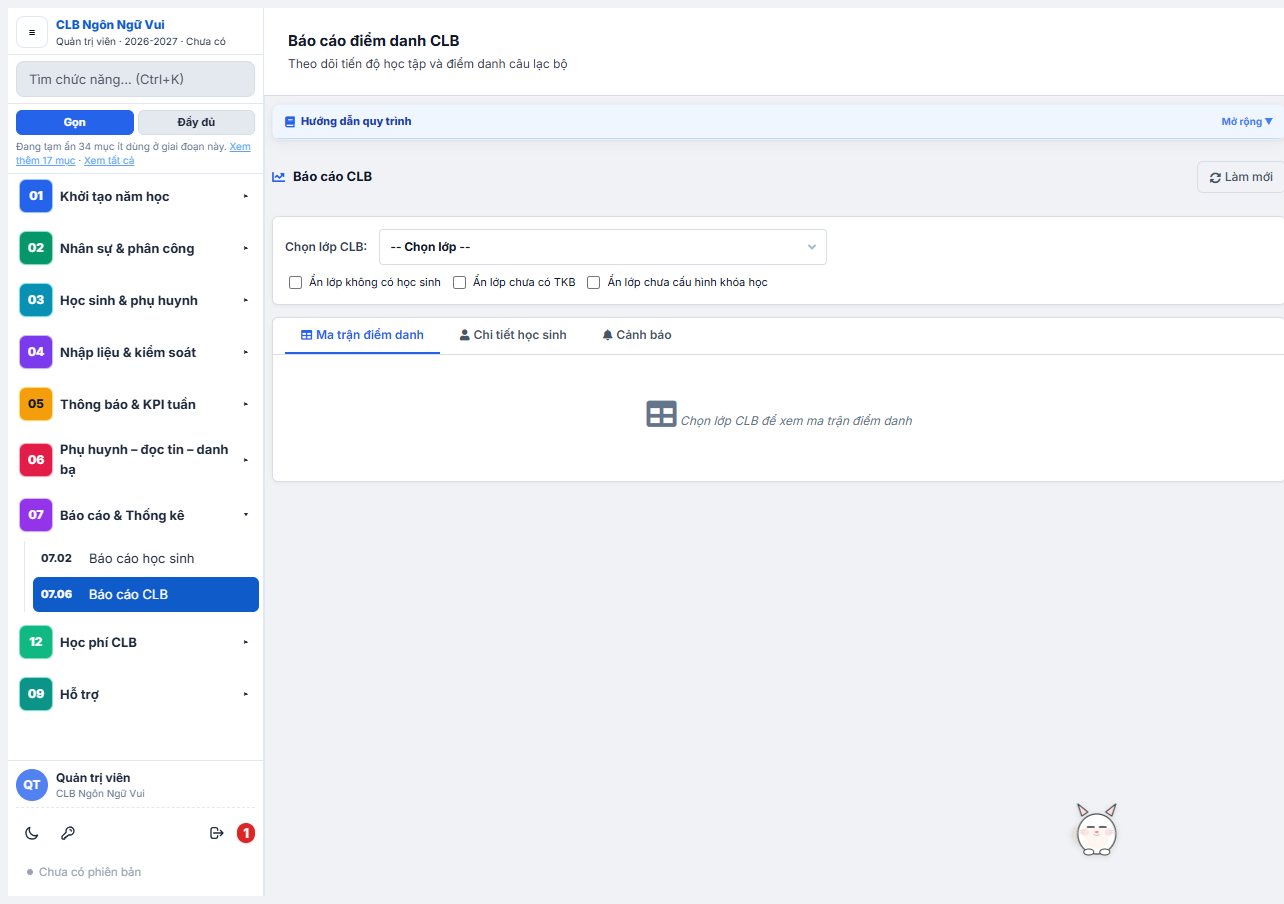The width and height of the screenshot is (1284, 904).
Task: Enable Ẩn lớp không có học sinh checkbox
Action: 295,283
